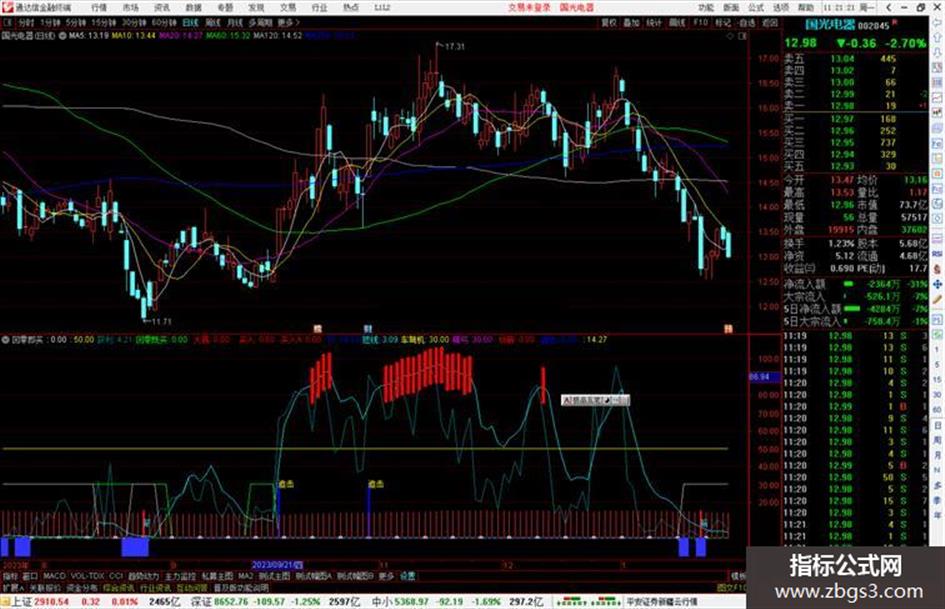Select the 日线 daily period tab

click(x=190, y=22)
